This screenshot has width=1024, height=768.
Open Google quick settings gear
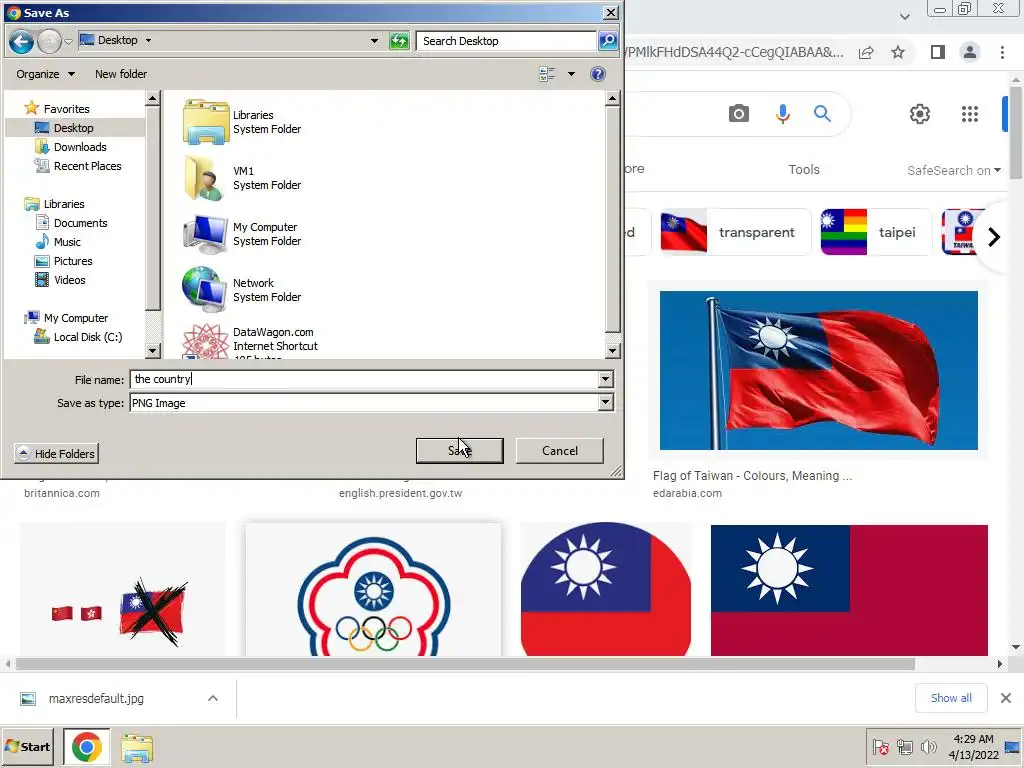pyautogui.click(x=920, y=114)
